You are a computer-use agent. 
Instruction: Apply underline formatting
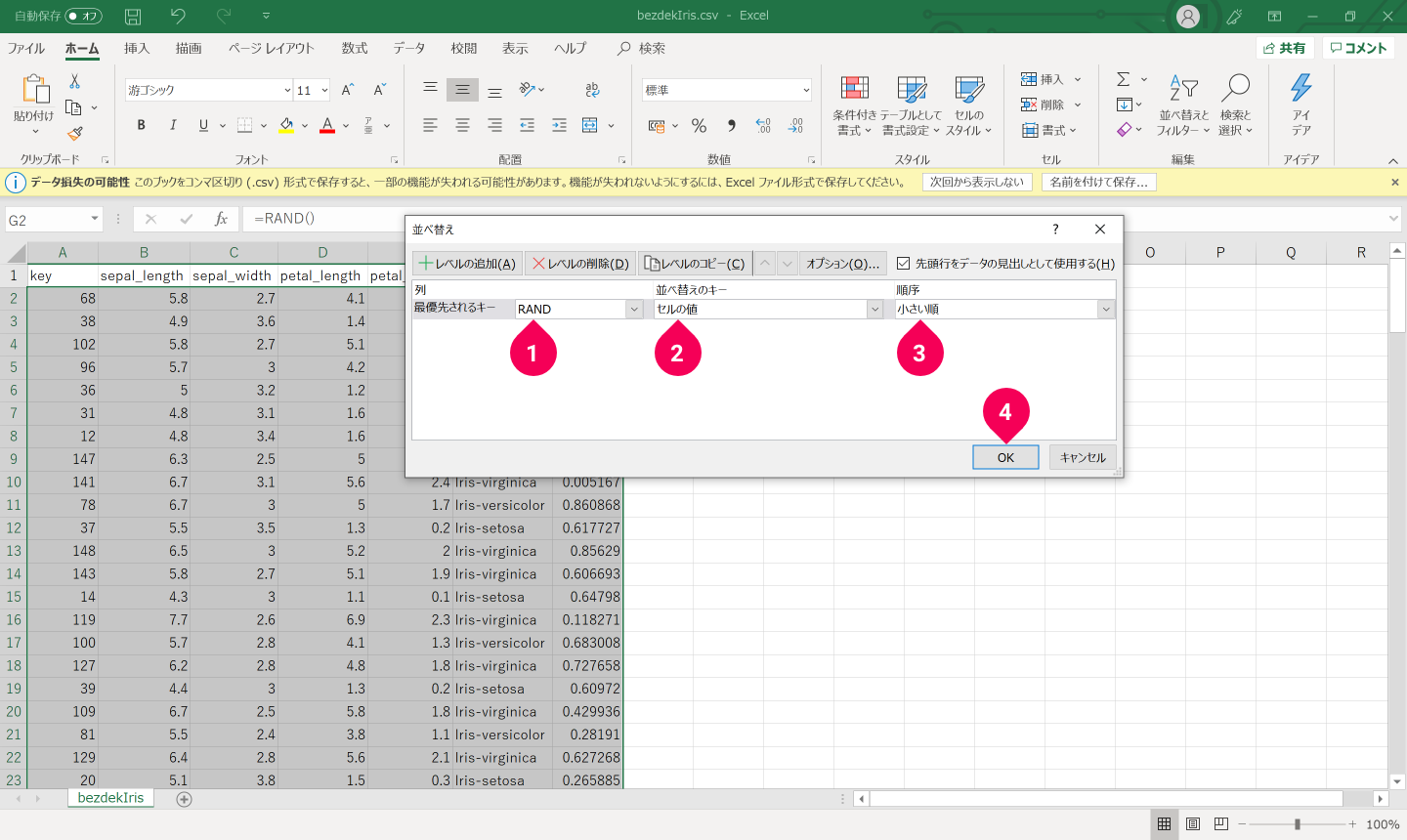pyautogui.click(x=203, y=125)
